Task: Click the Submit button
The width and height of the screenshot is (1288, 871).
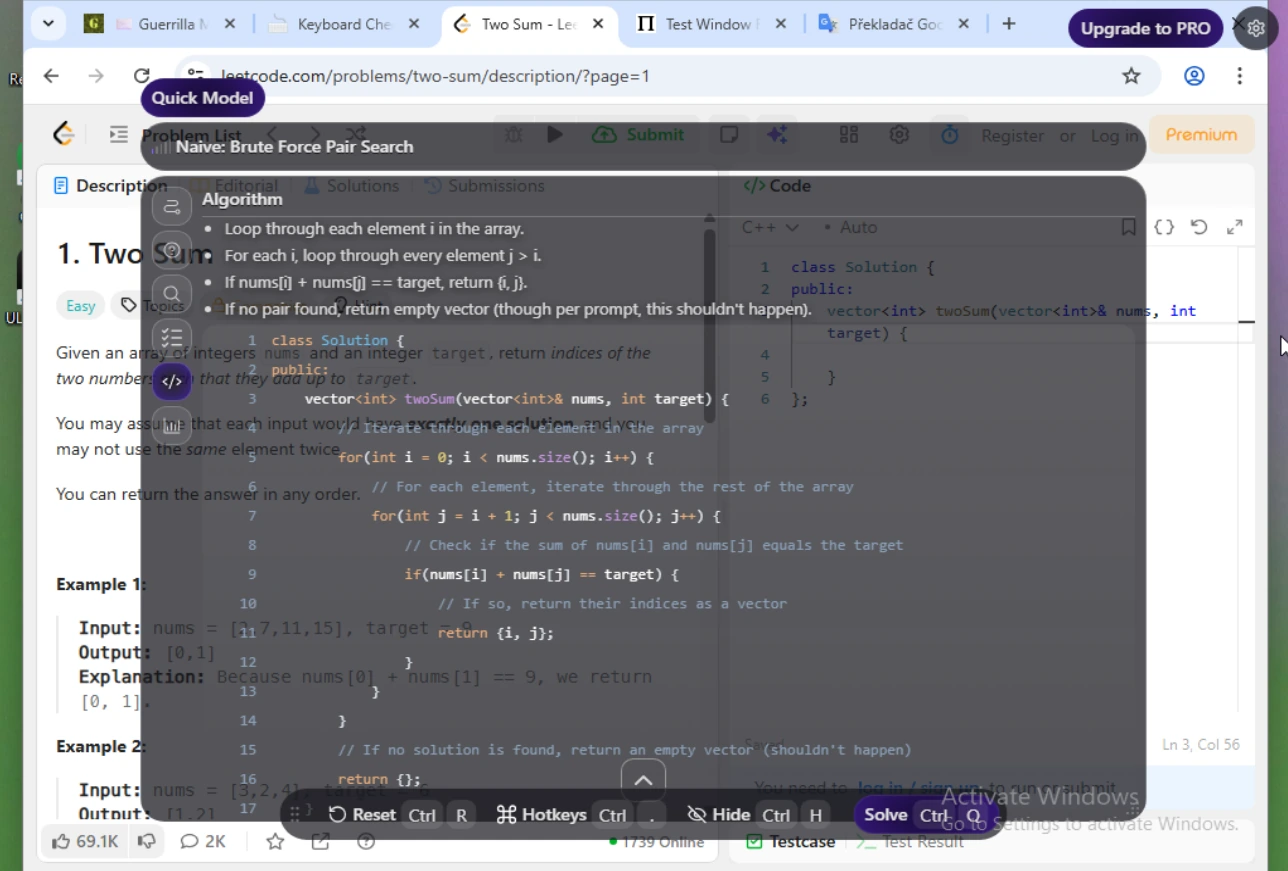Action: (638, 134)
